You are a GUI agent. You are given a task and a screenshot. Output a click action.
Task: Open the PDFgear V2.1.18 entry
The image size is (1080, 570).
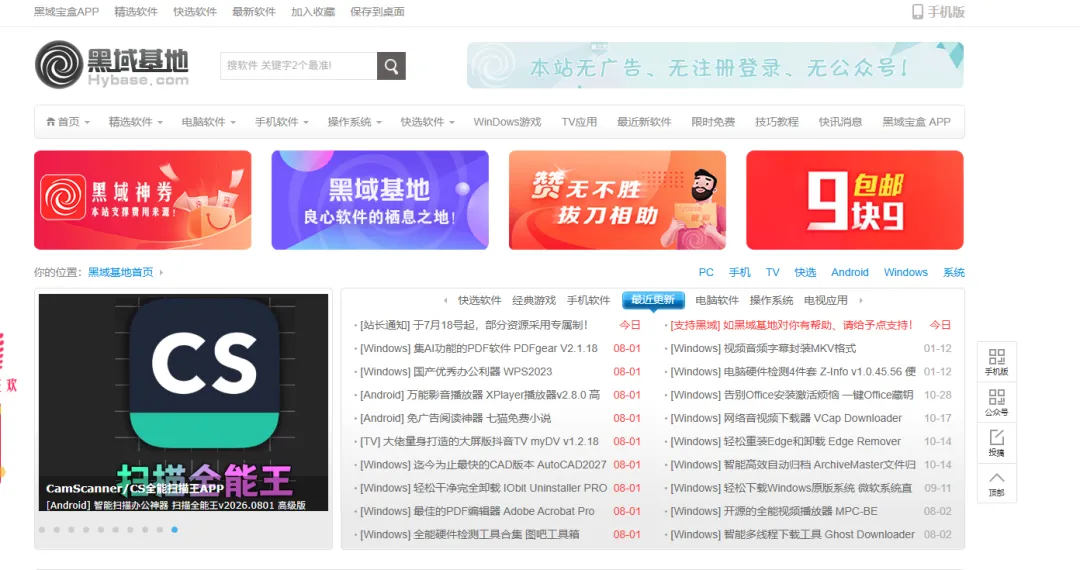pyautogui.click(x=479, y=348)
